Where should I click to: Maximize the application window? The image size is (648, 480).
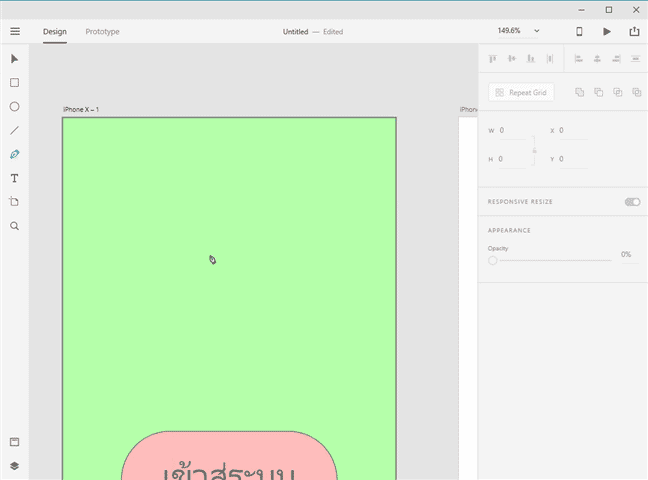click(609, 10)
